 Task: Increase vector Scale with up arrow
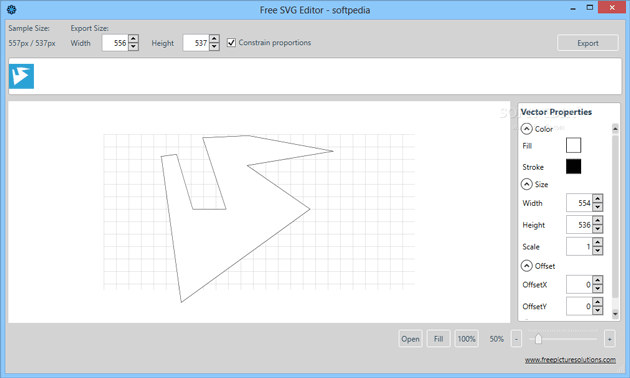click(x=598, y=242)
